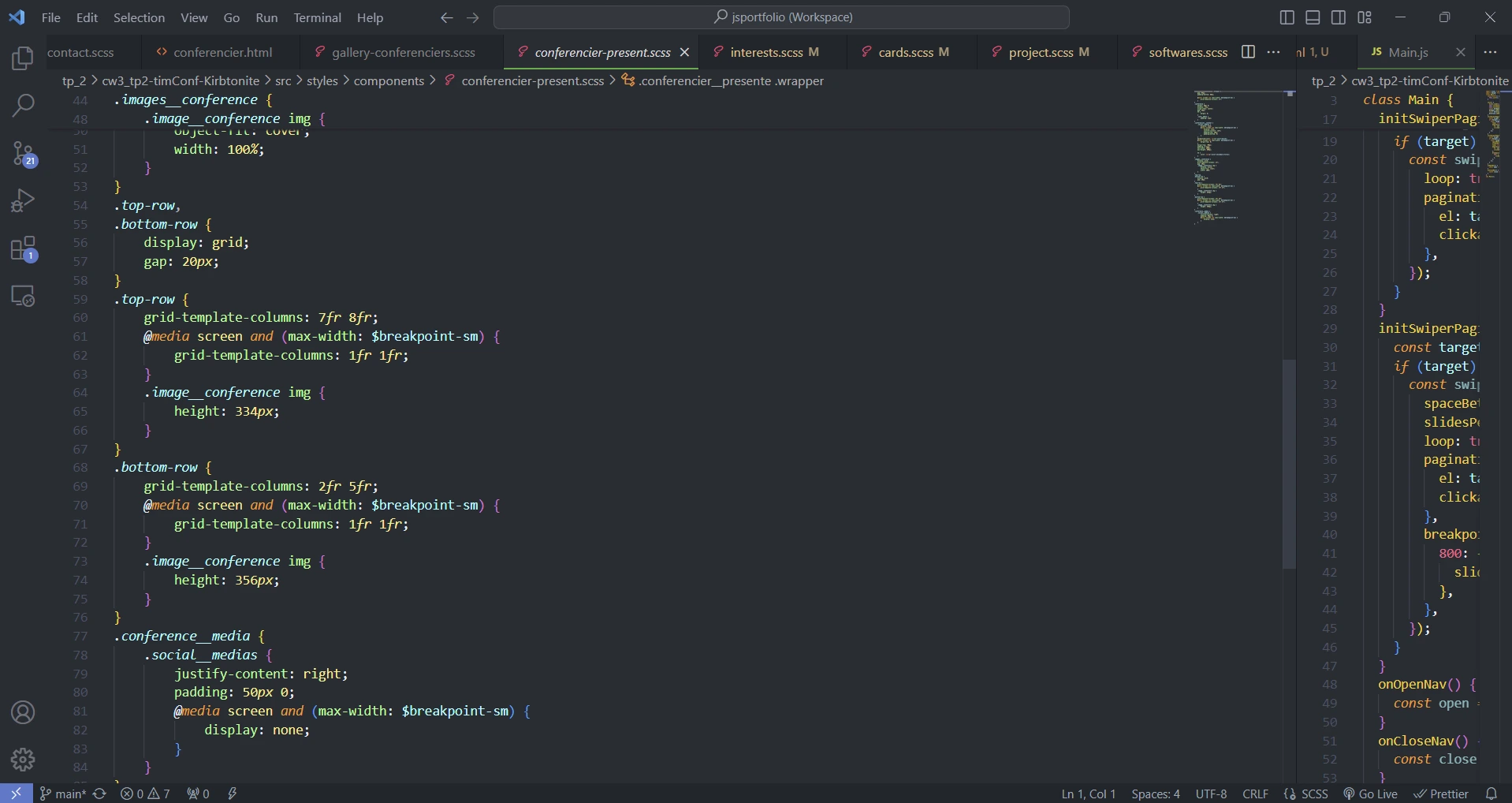Open Manage gear settings menu
Viewport: 1512px width, 803px height.
click(23, 760)
